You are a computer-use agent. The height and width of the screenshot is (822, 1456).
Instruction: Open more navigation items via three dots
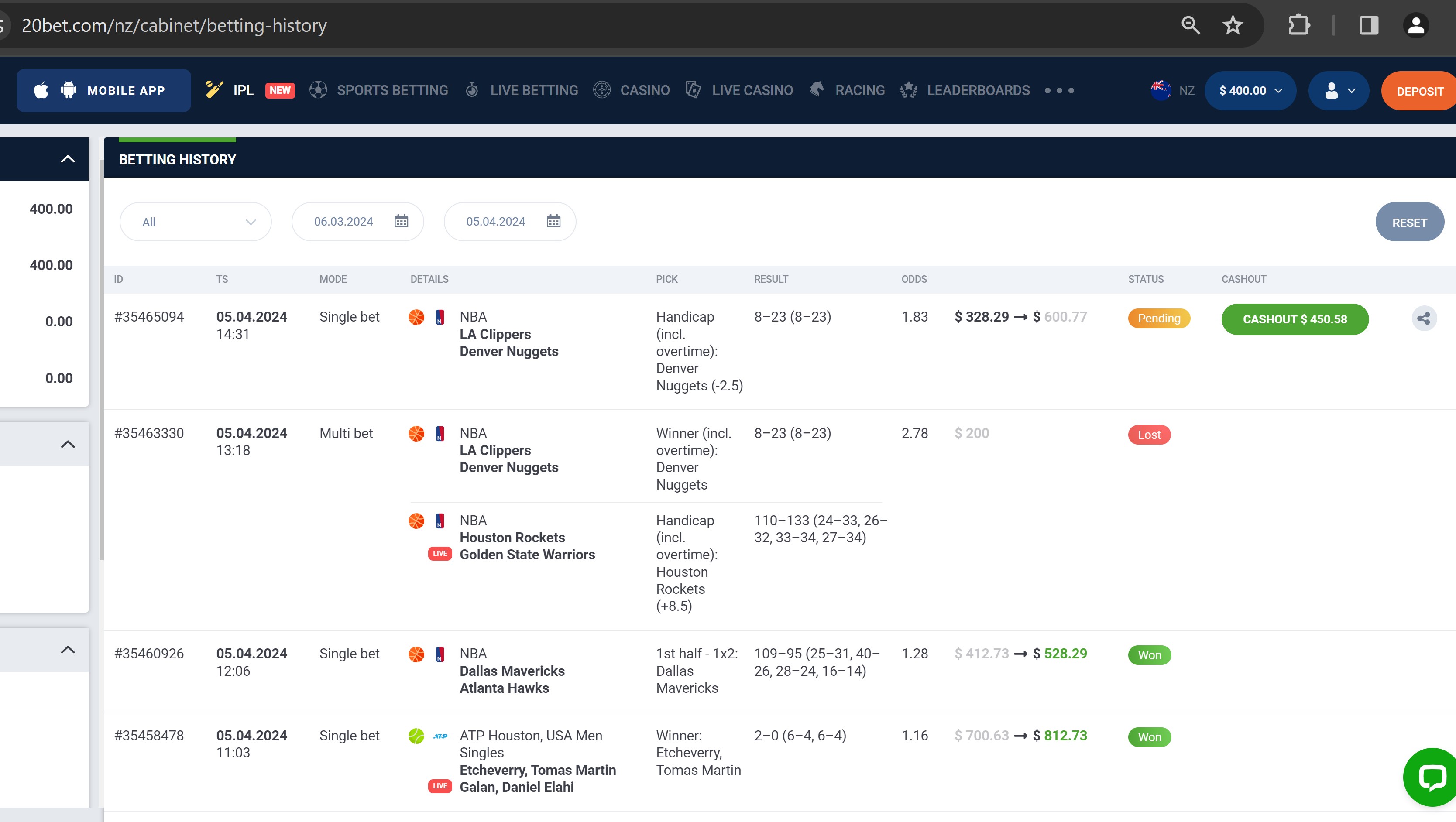tap(1059, 90)
